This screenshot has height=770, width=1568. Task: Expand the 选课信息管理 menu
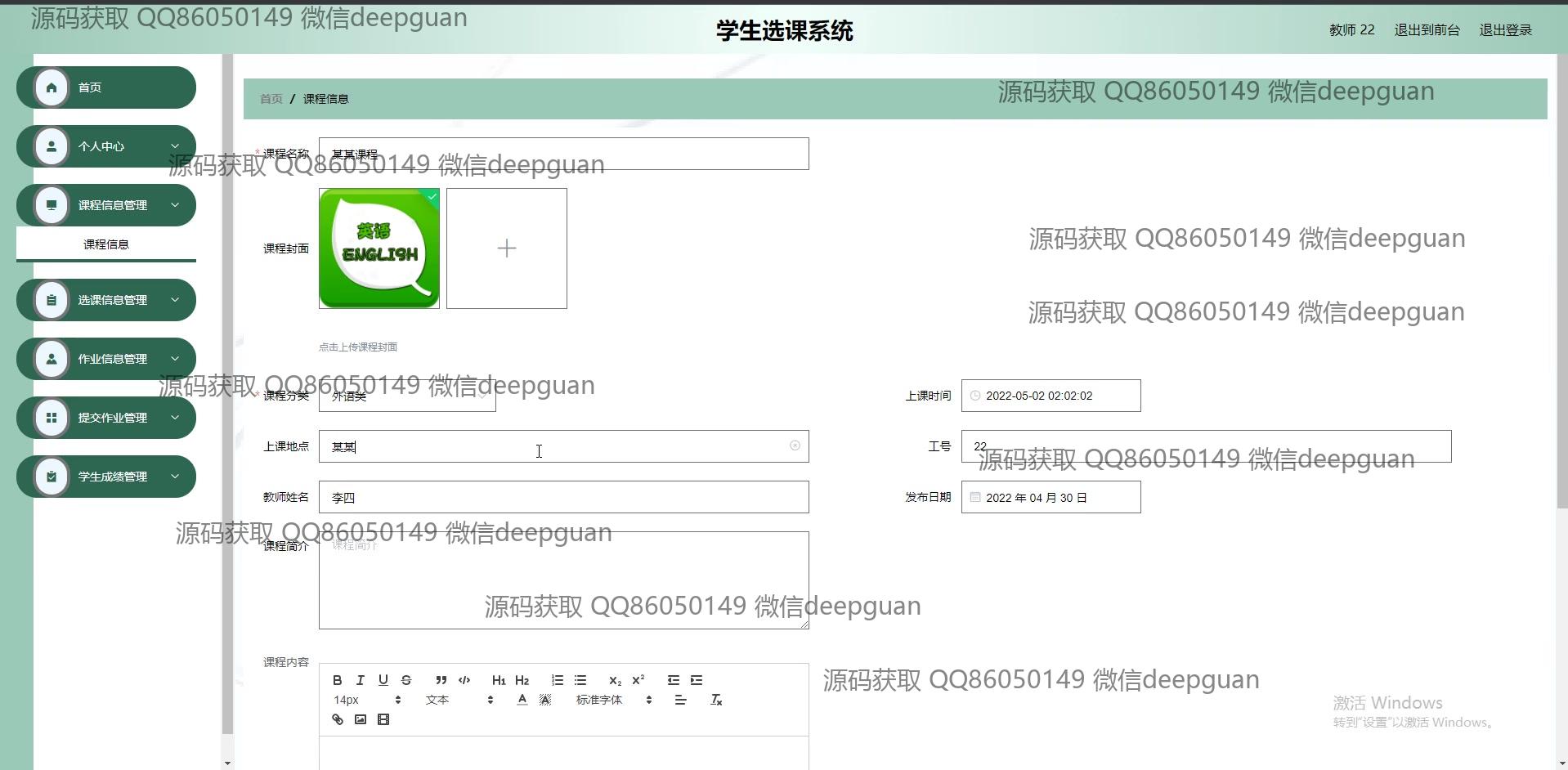(x=106, y=300)
